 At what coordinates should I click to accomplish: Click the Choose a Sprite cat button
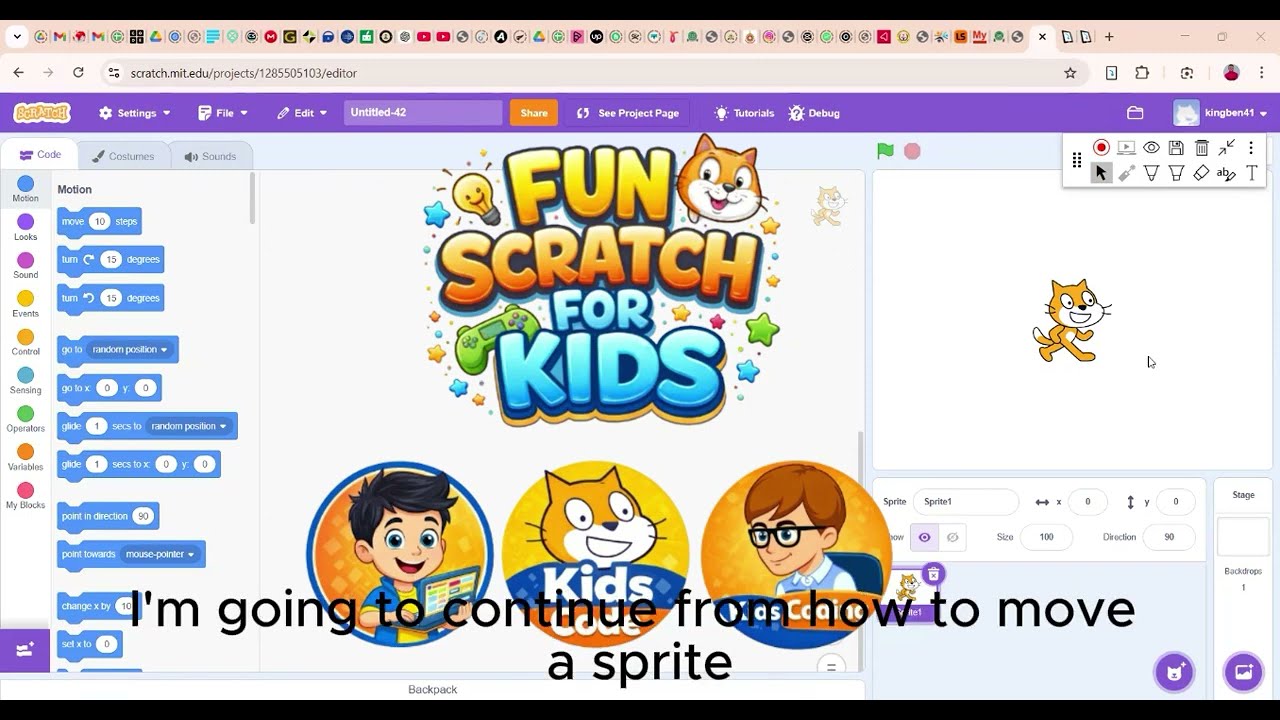click(x=1174, y=672)
